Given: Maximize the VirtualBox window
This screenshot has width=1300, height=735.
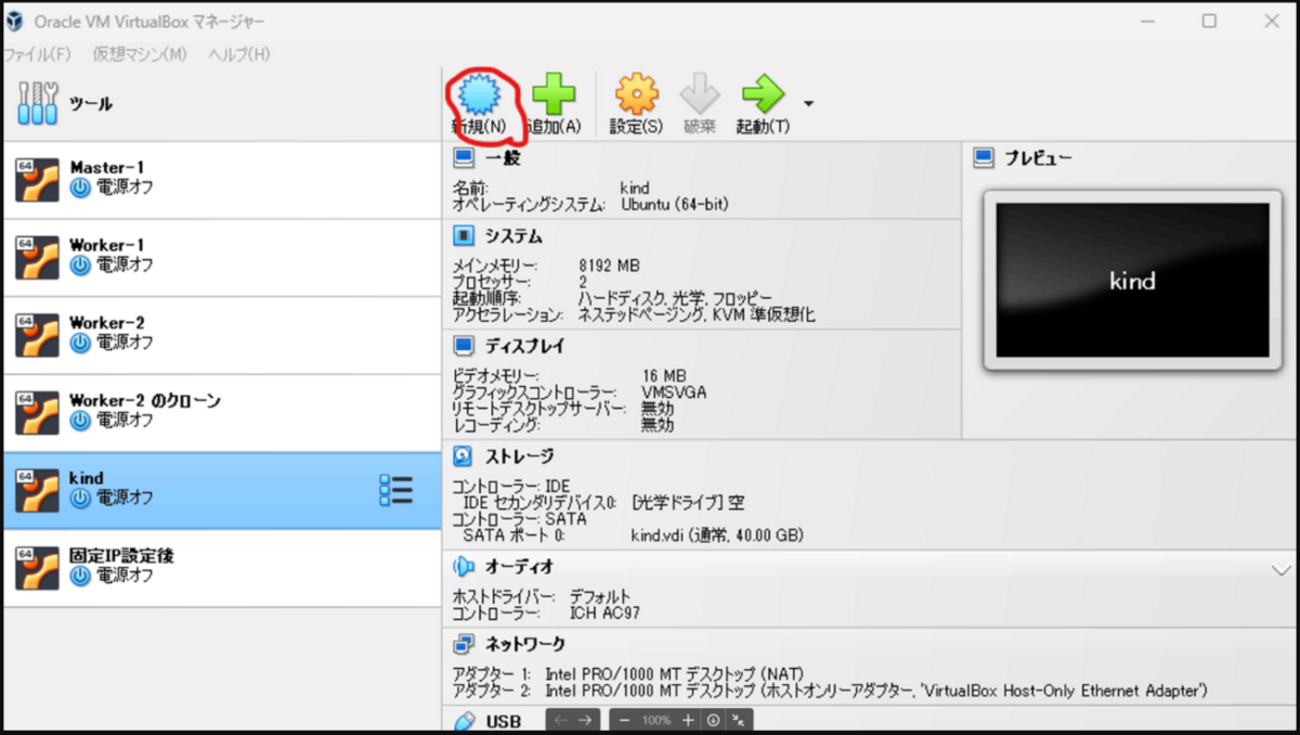Looking at the screenshot, I should [x=1209, y=21].
